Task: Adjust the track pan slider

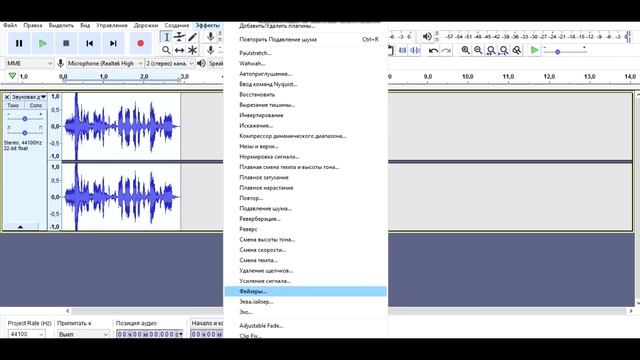Action: tap(24, 133)
